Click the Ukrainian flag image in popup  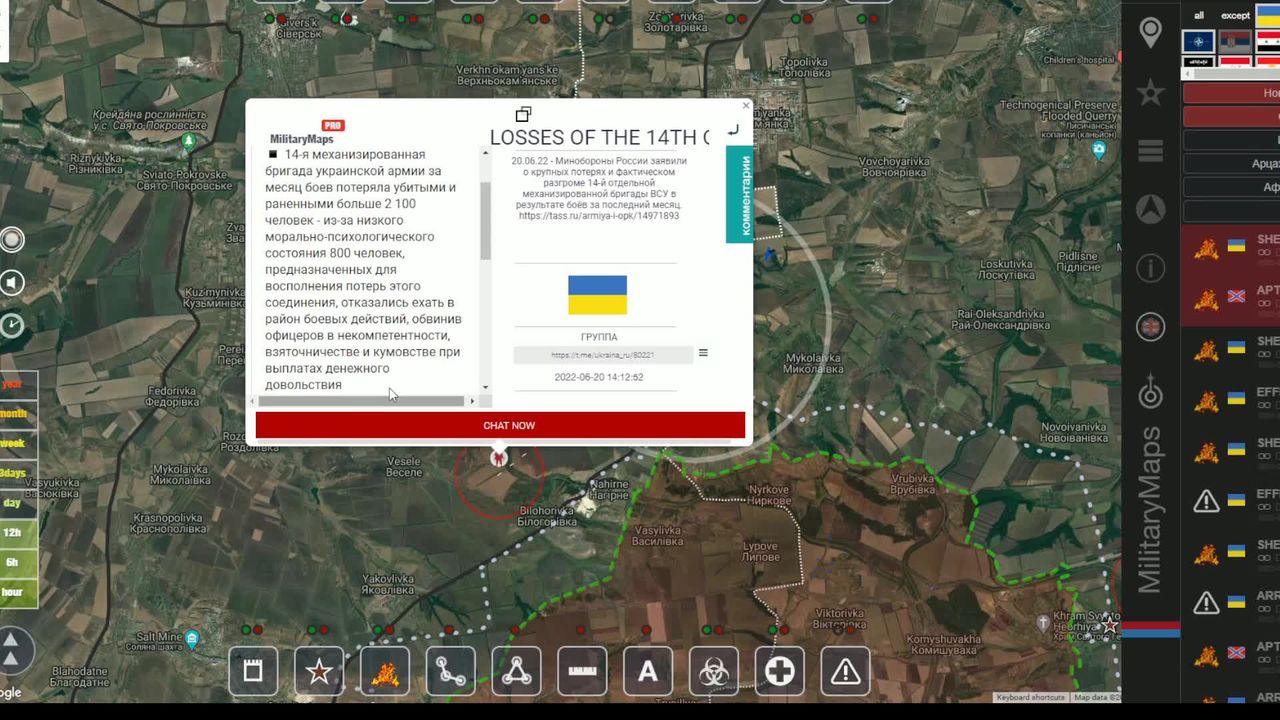[x=597, y=295]
